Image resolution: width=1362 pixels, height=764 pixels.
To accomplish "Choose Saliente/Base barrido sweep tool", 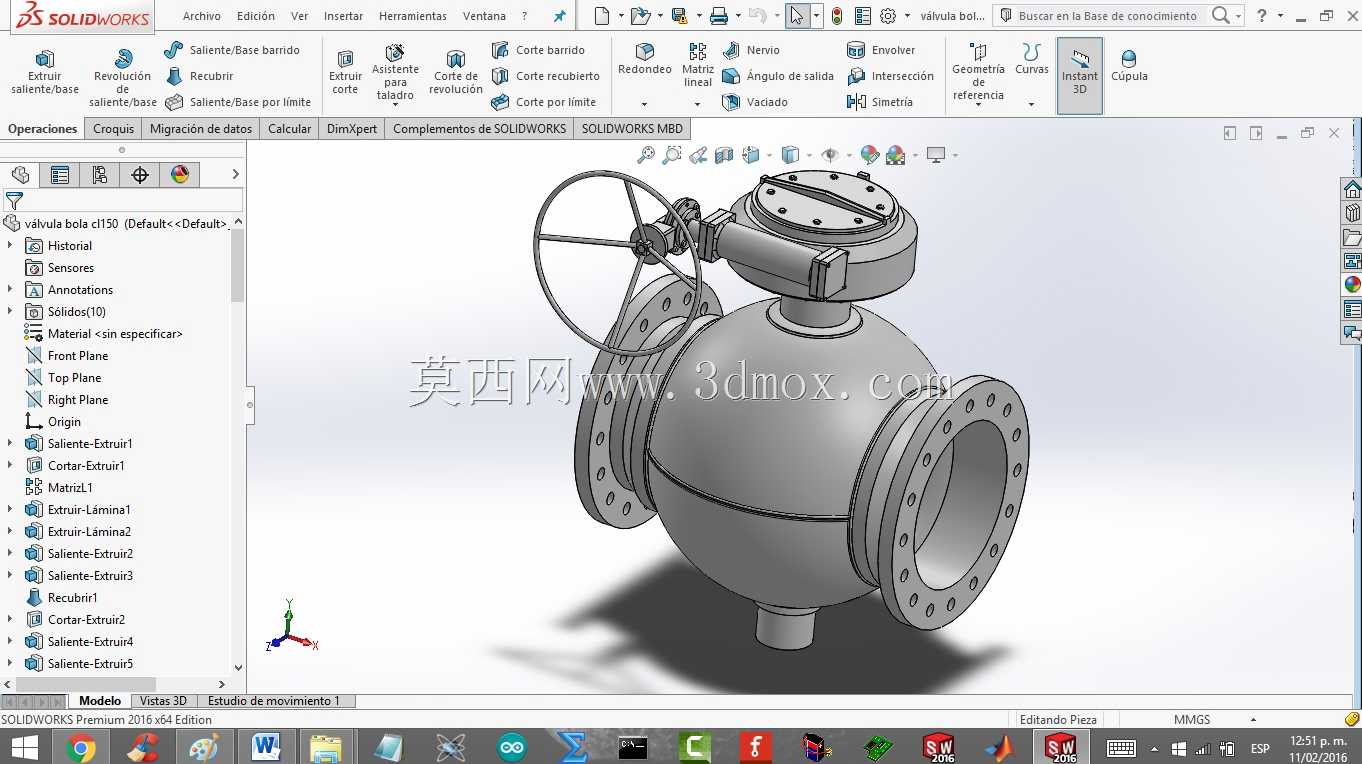I will (x=232, y=50).
